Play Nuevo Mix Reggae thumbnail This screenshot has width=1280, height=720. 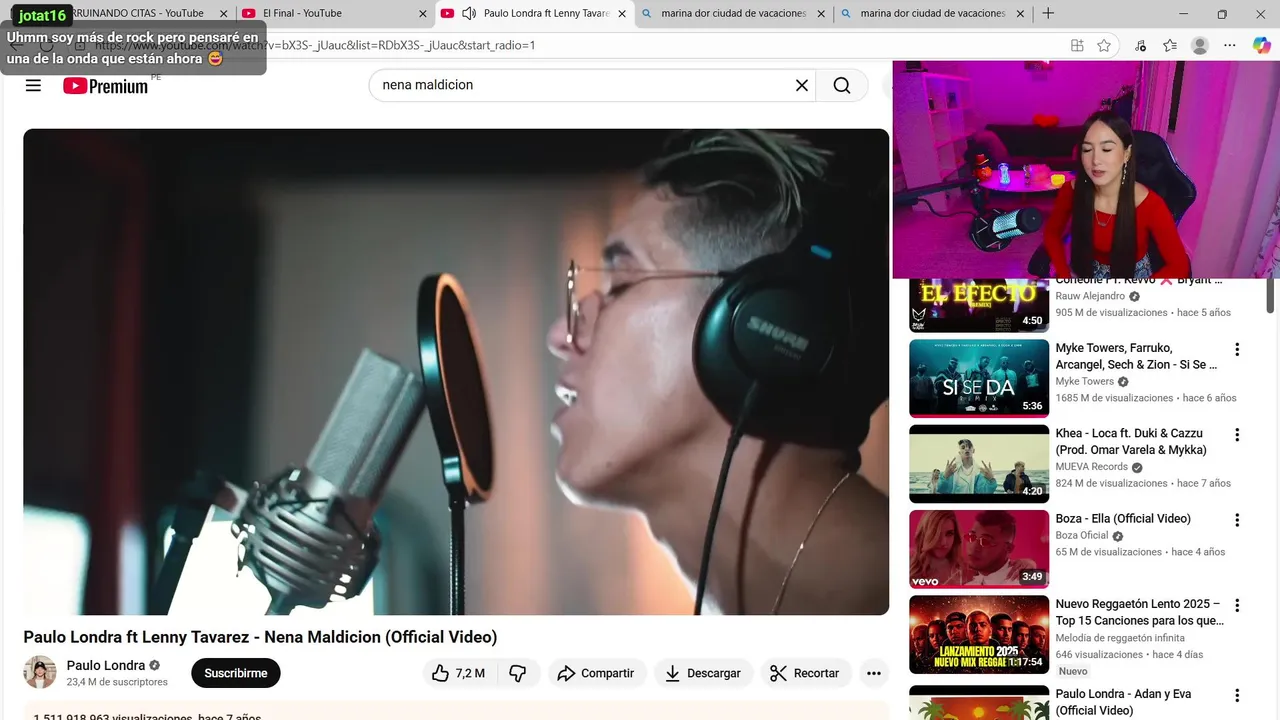click(x=979, y=634)
